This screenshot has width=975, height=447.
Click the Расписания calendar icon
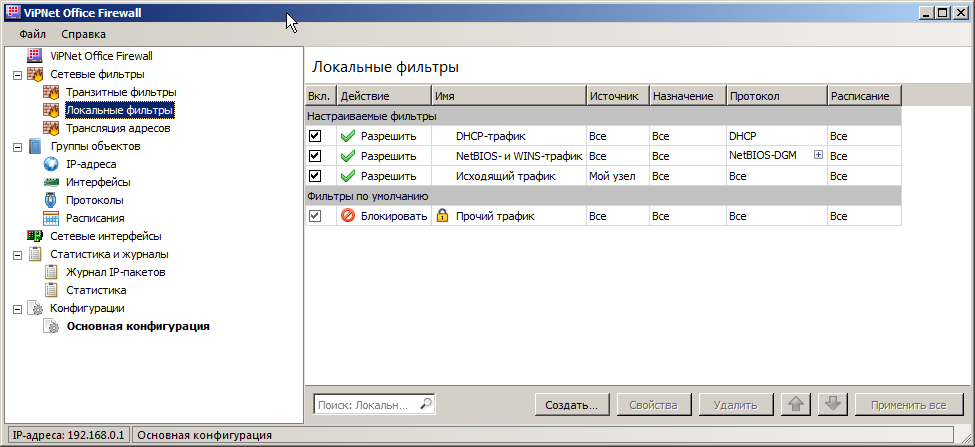(x=51, y=218)
